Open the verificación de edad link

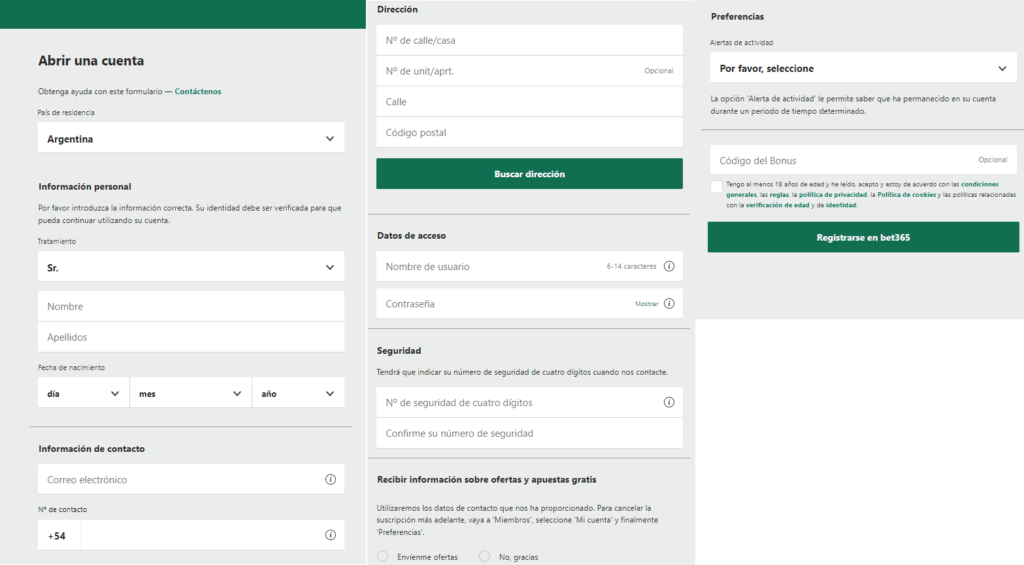tap(777, 205)
